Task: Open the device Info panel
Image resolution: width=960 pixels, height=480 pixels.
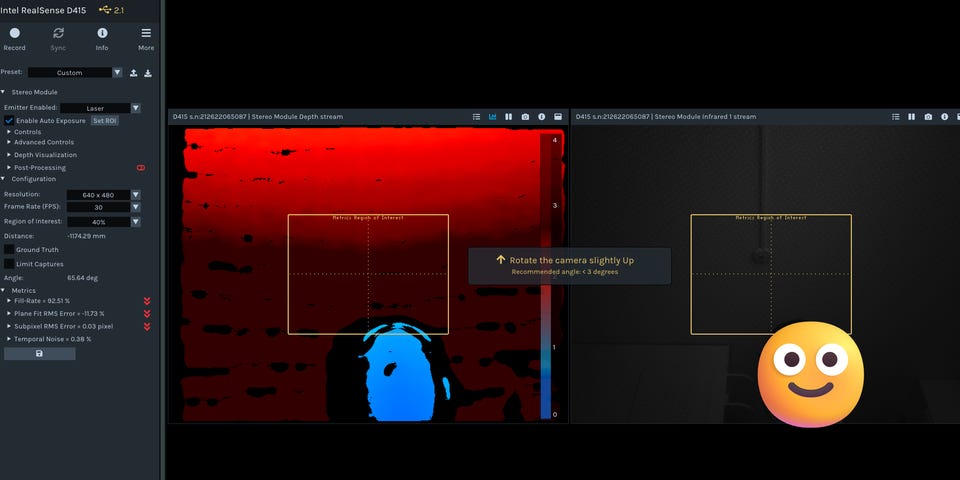Action: click(102, 39)
